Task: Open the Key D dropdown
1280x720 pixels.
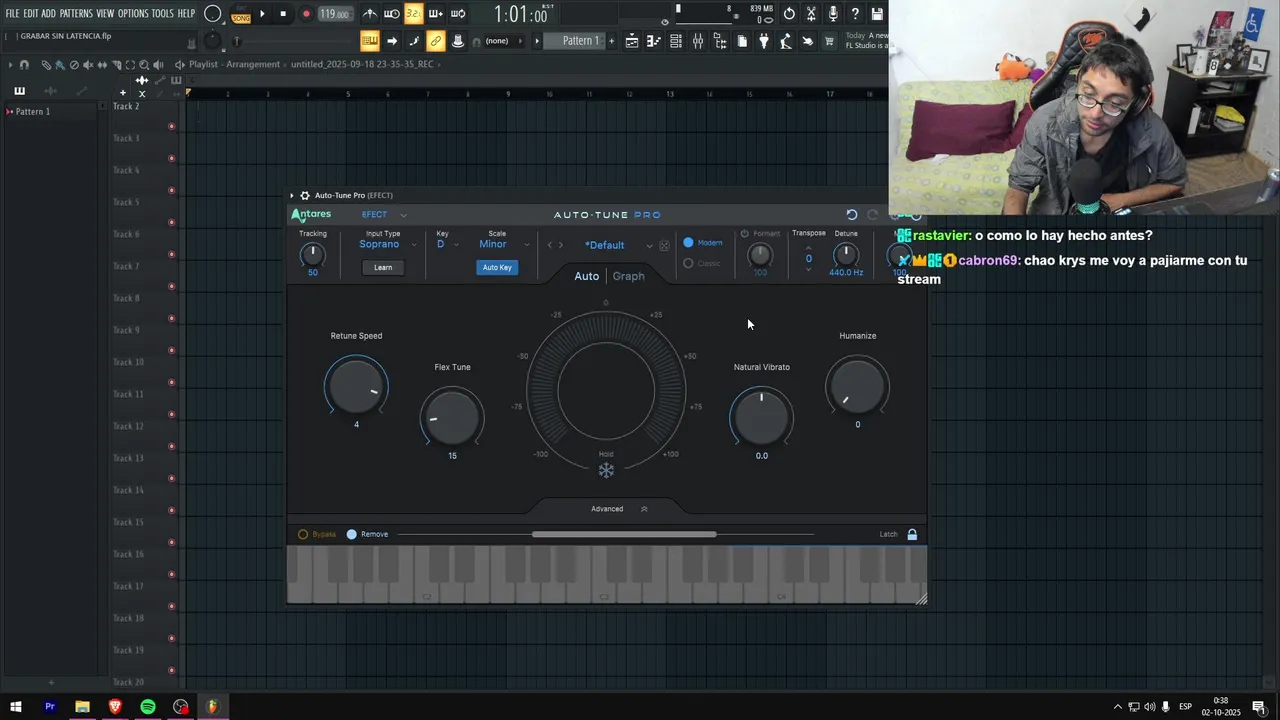Action: tap(447, 245)
